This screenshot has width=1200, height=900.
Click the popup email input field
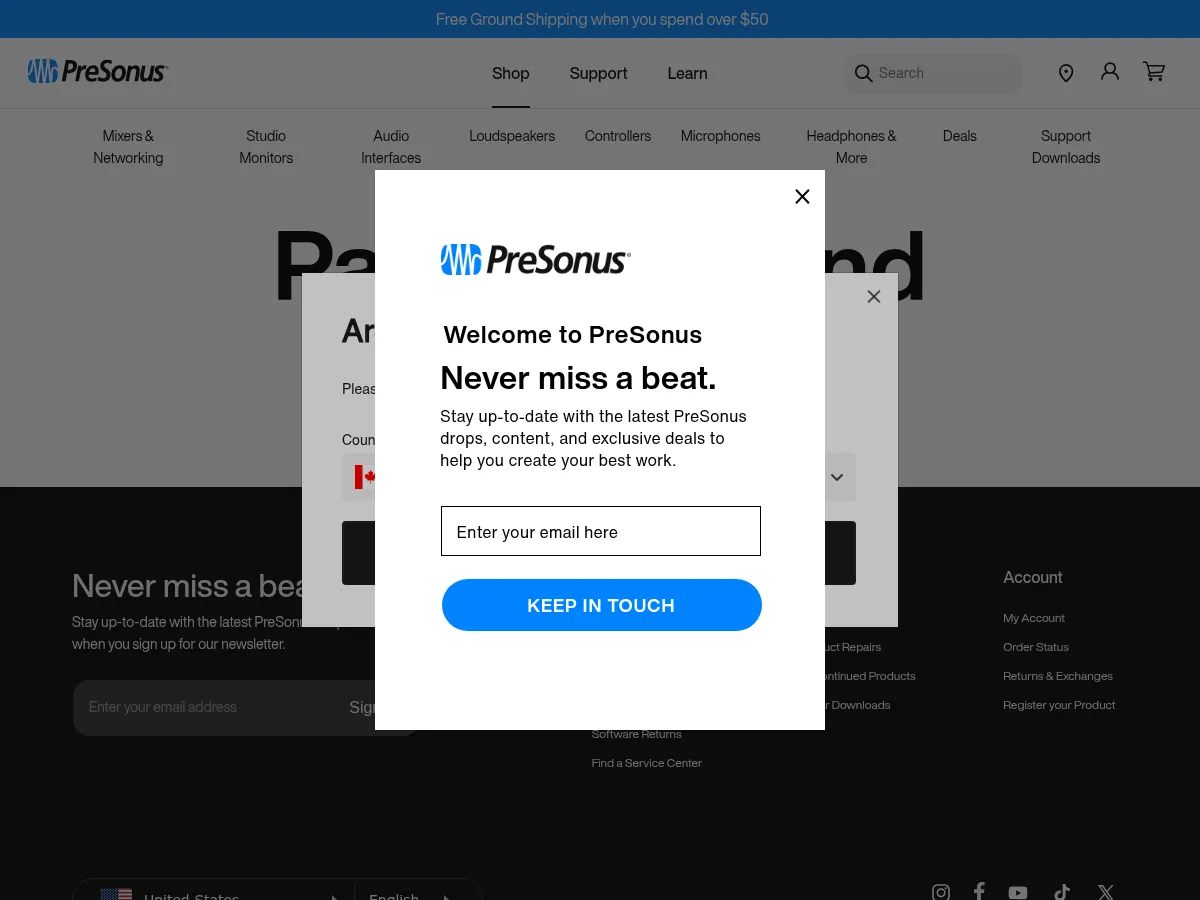[x=600, y=531]
